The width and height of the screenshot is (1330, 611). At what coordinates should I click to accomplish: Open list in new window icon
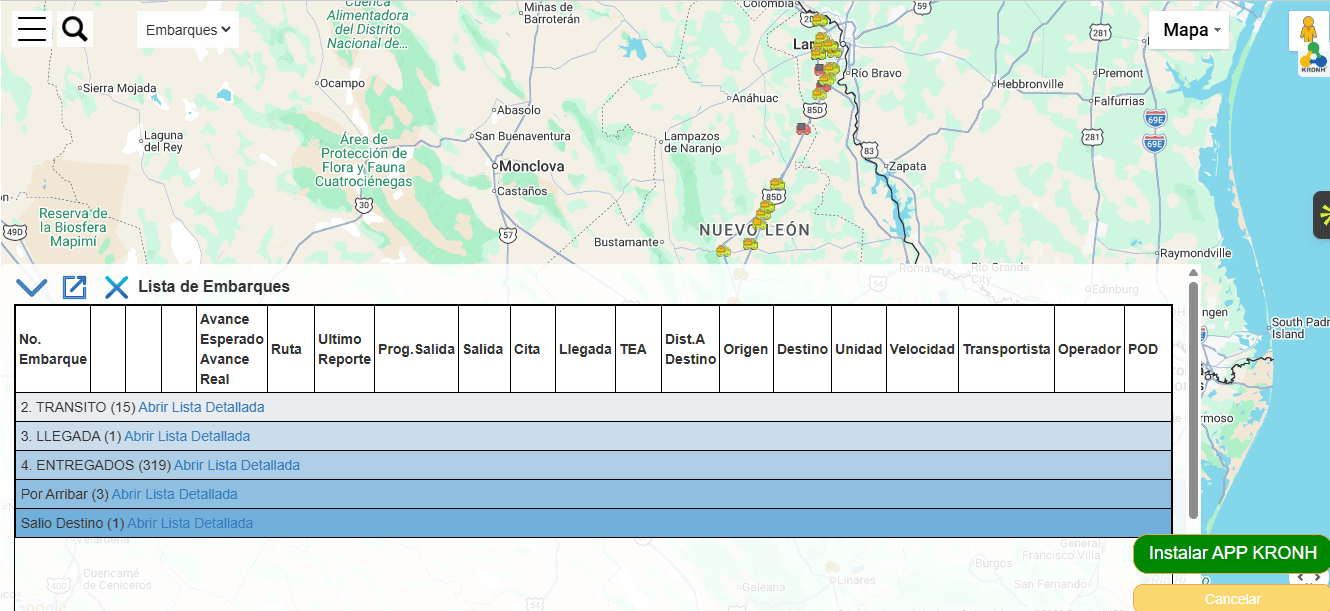tap(75, 288)
